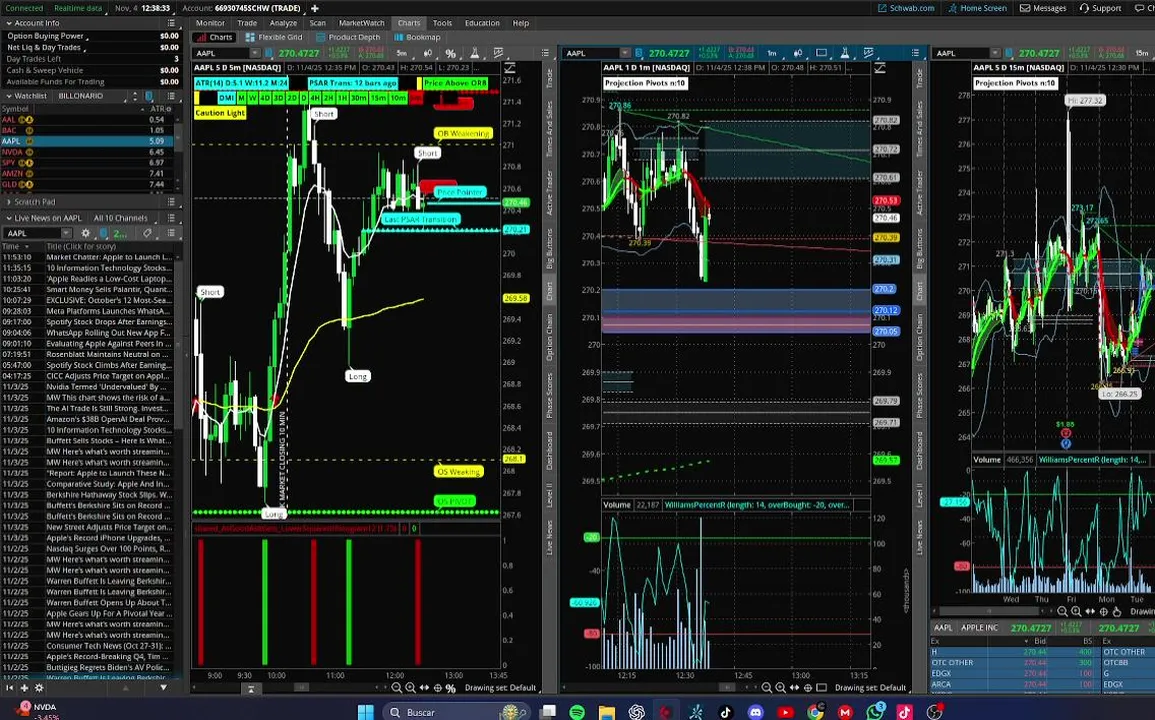Toggle Live News side panel on 1m chart
1155x720 pixels.
pyautogui.click(x=920, y=537)
